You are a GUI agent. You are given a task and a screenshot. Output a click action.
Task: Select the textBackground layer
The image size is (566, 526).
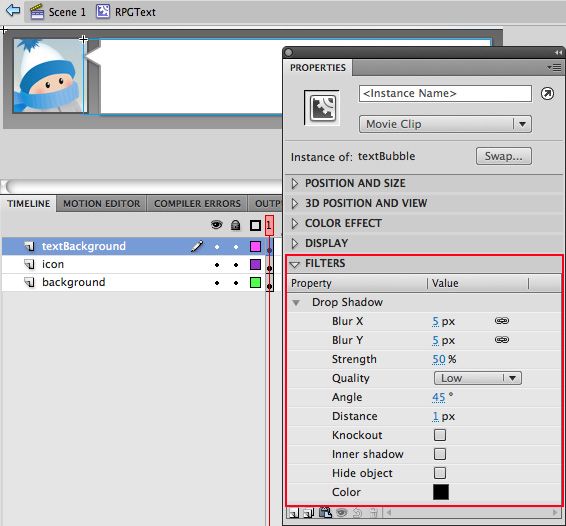[134, 246]
